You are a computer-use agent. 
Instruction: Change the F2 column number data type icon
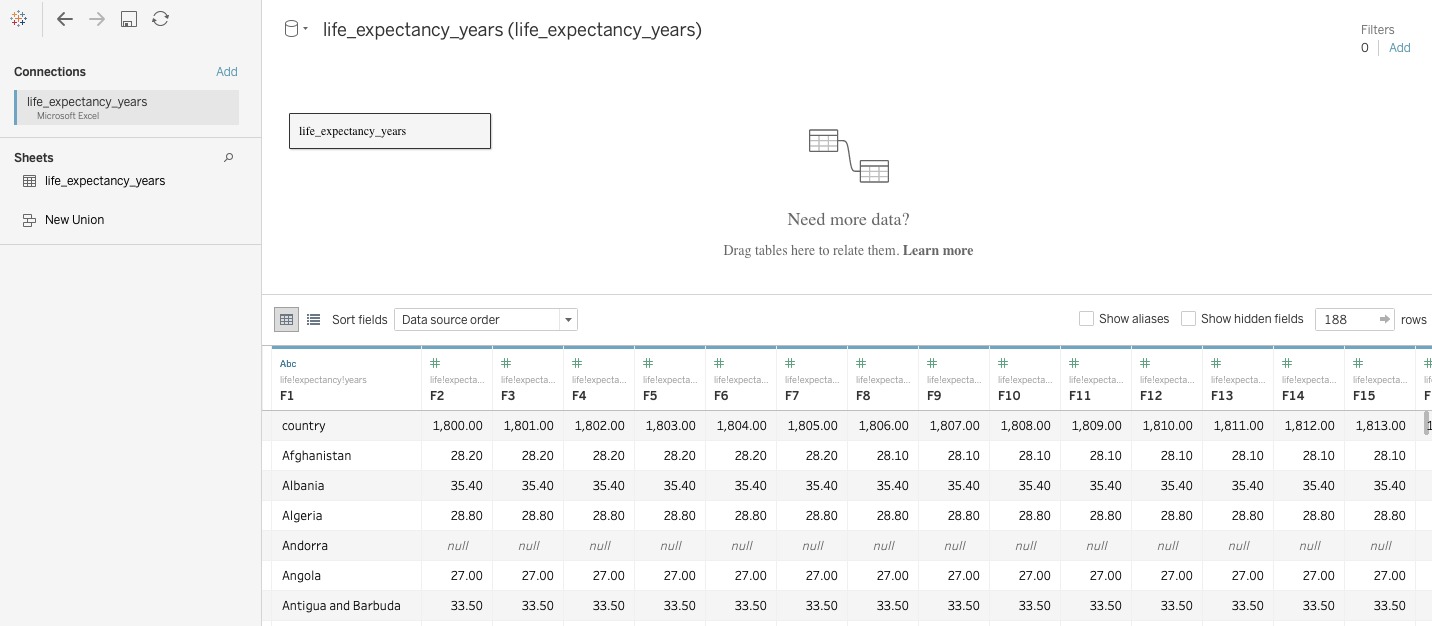point(435,364)
